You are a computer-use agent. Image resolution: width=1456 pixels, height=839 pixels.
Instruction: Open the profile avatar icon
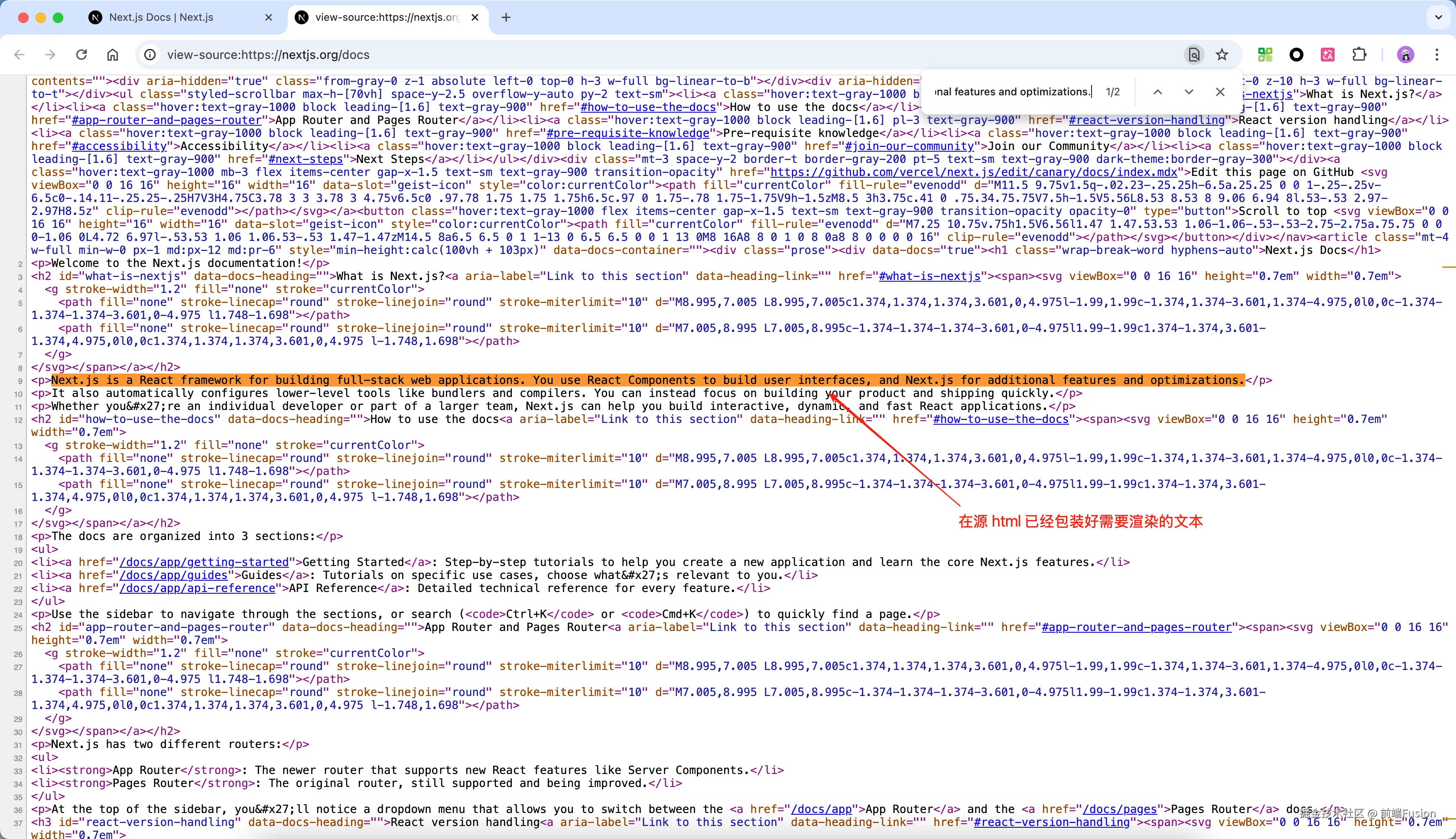pos(1405,55)
